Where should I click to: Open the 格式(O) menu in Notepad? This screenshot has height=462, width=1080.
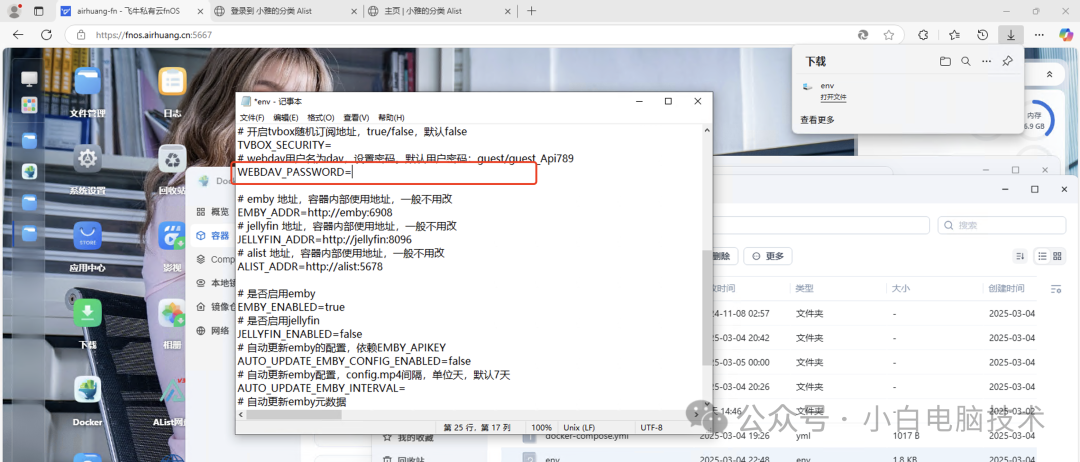(x=320, y=118)
